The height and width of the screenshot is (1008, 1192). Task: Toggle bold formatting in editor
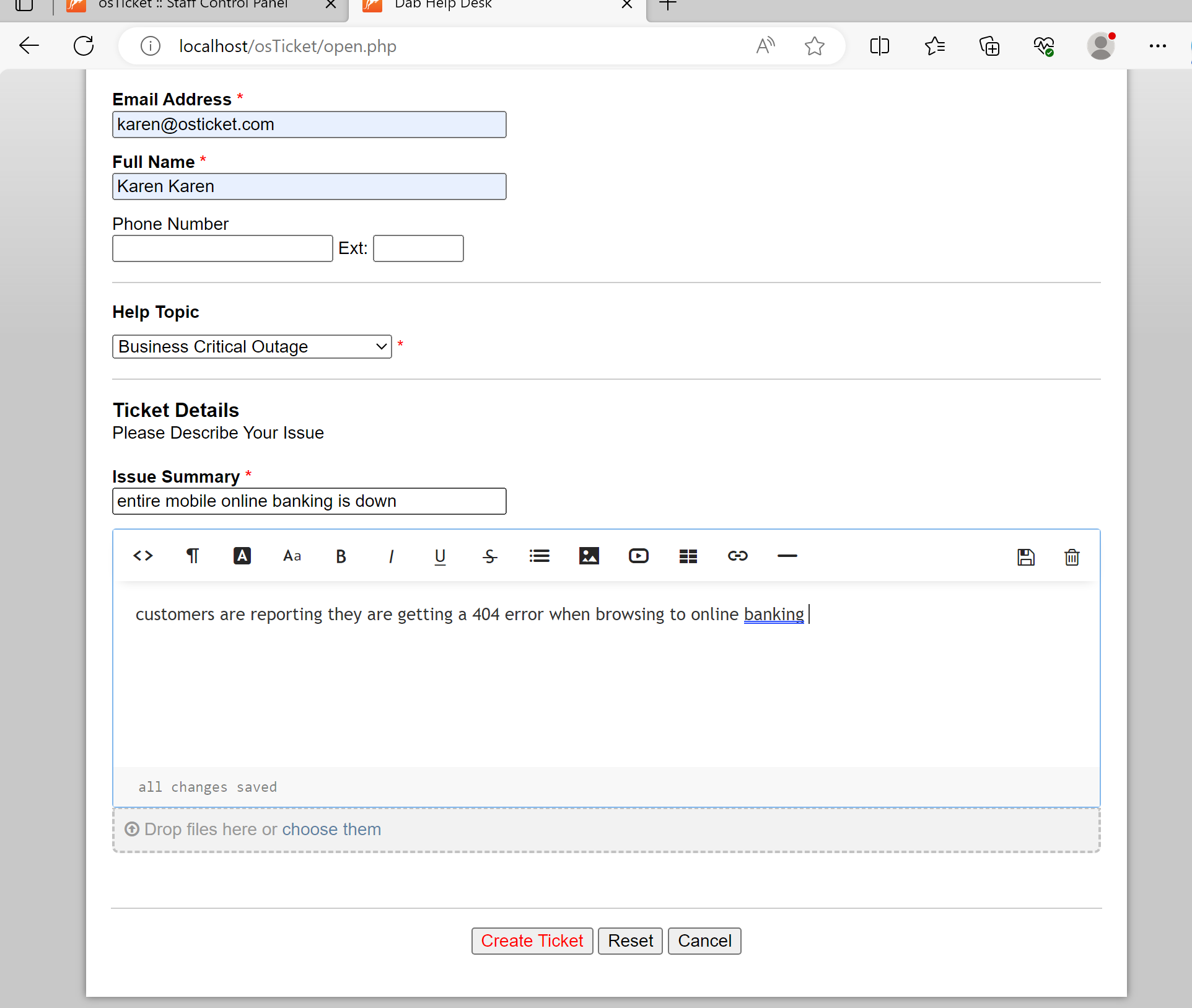[341, 556]
